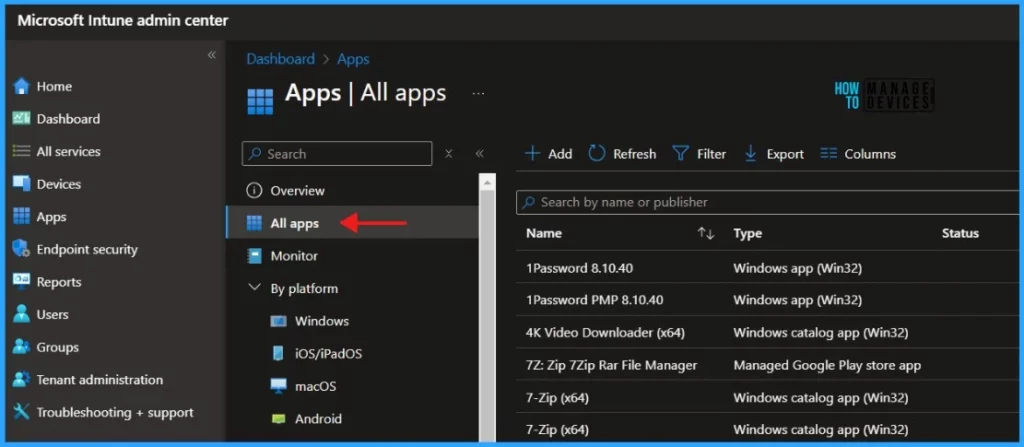Click the Refresh button label
Image resolution: width=1024 pixels, height=447 pixels.
(x=634, y=154)
